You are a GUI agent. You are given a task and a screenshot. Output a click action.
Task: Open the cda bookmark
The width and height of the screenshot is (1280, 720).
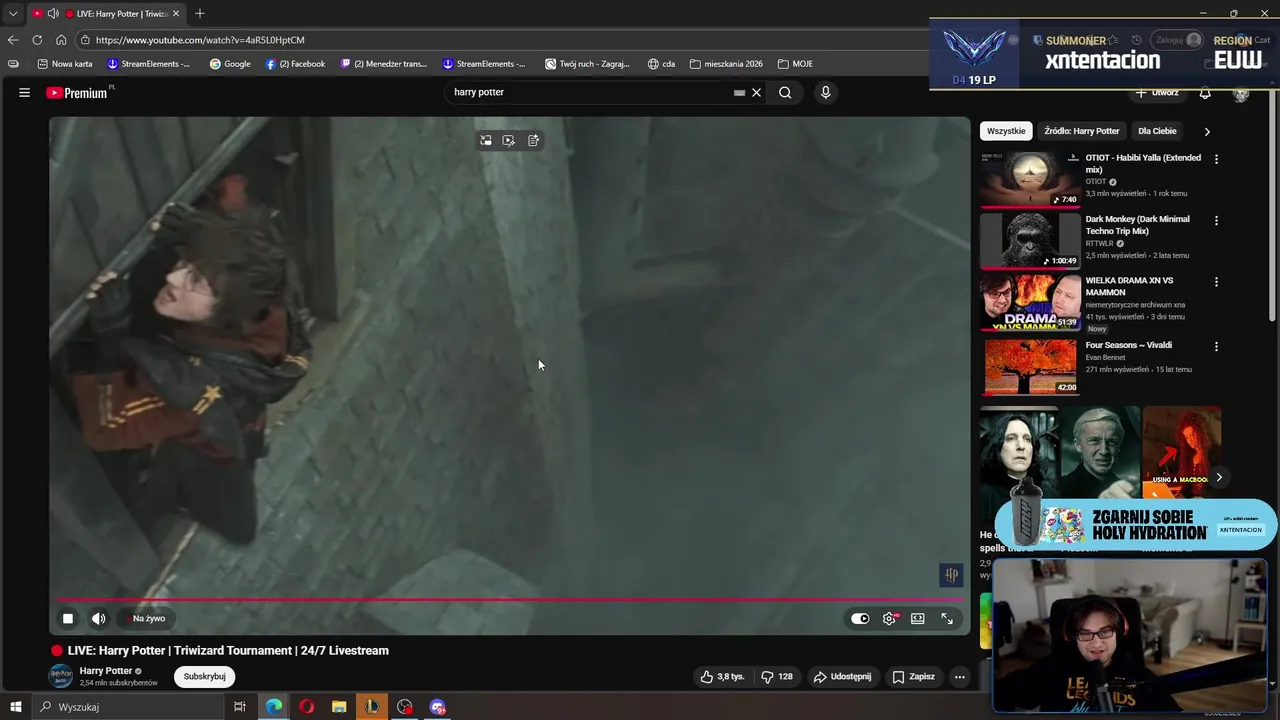[661, 64]
